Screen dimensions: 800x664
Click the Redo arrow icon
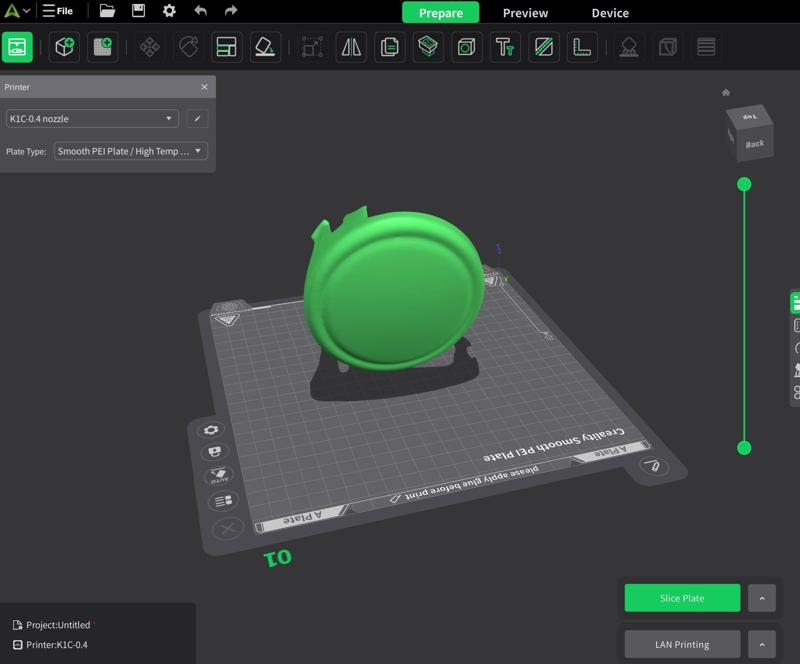(x=231, y=11)
